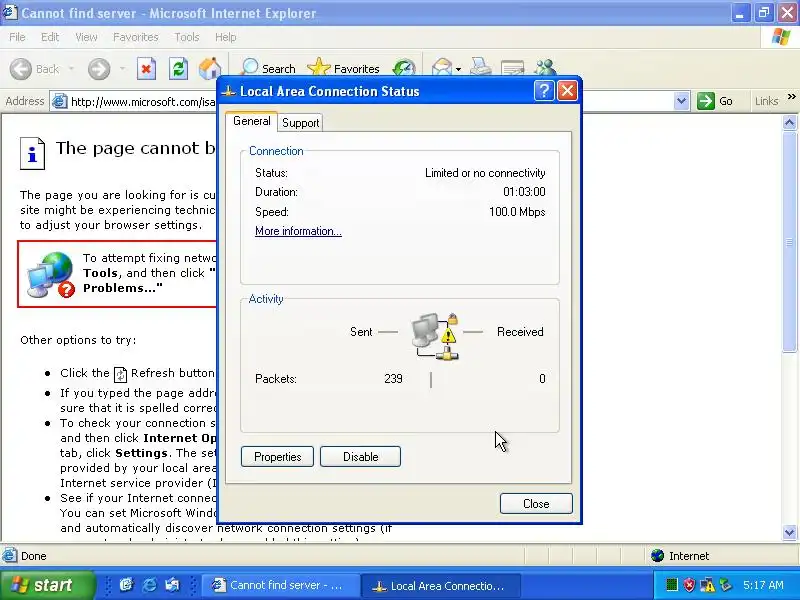Click inside the Address URL field
800x600 pixels.
143,102
